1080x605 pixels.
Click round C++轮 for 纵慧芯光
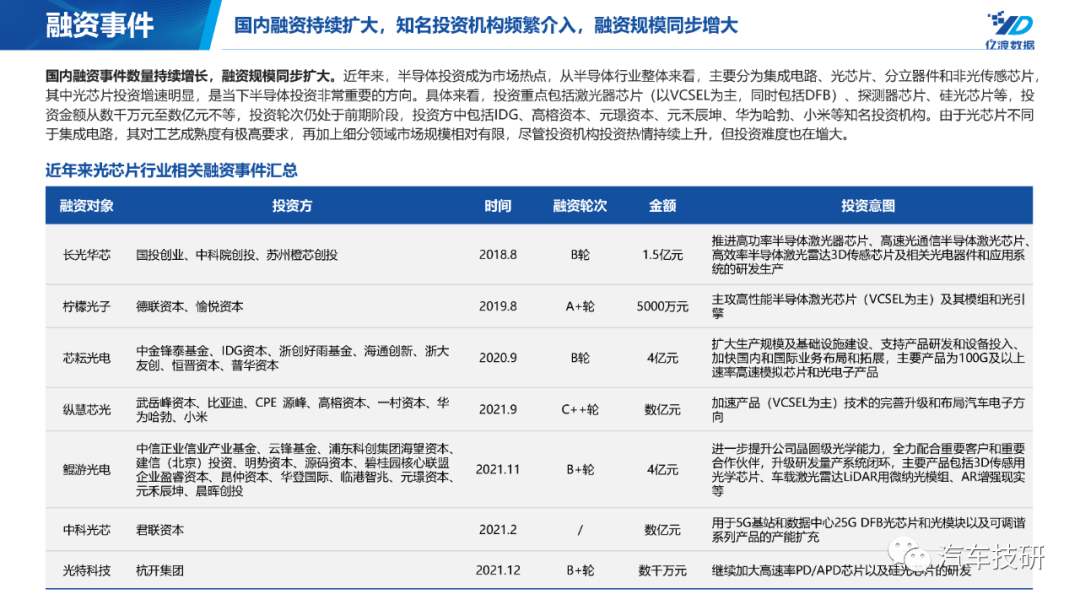[x=580, y=409]
